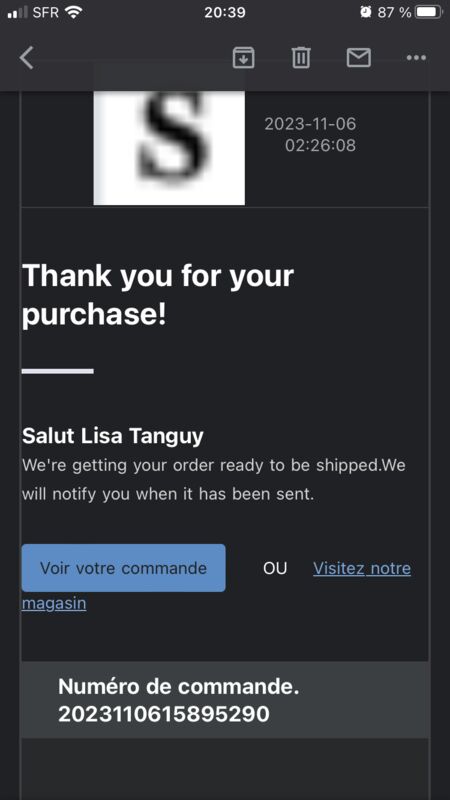450x800 pixels.
Task: Go back using the left chevron arrow
Action: pos(27,57)
